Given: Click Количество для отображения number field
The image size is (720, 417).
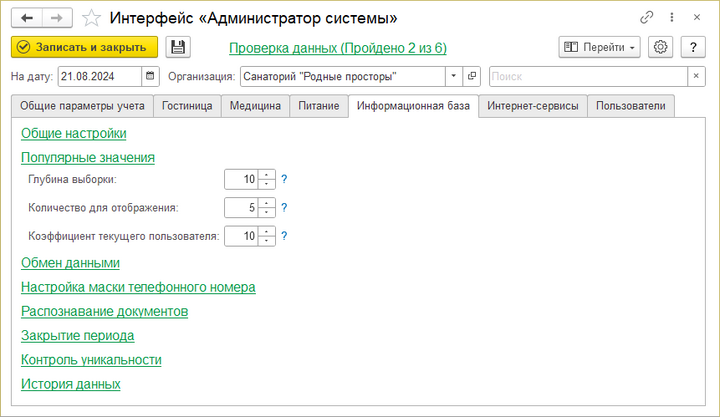Looking at the screenshot, I should (242, 208).
